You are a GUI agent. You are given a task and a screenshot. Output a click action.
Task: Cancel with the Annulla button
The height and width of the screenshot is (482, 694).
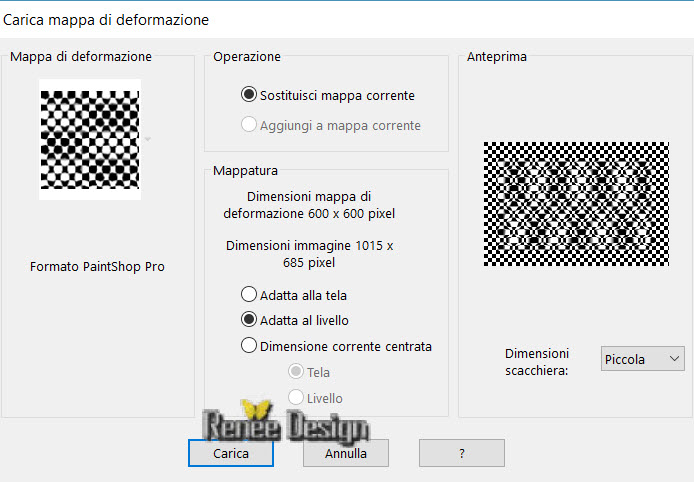[346, 453]
